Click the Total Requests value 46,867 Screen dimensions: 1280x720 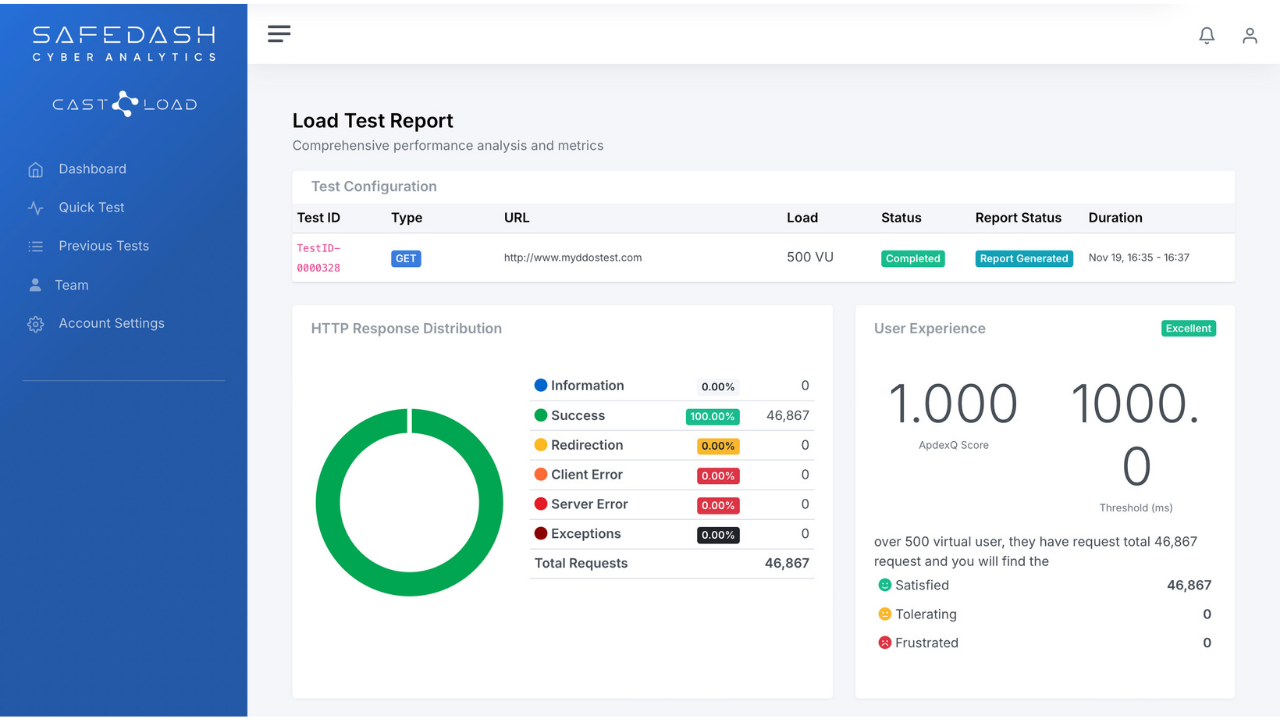(787, 563)
